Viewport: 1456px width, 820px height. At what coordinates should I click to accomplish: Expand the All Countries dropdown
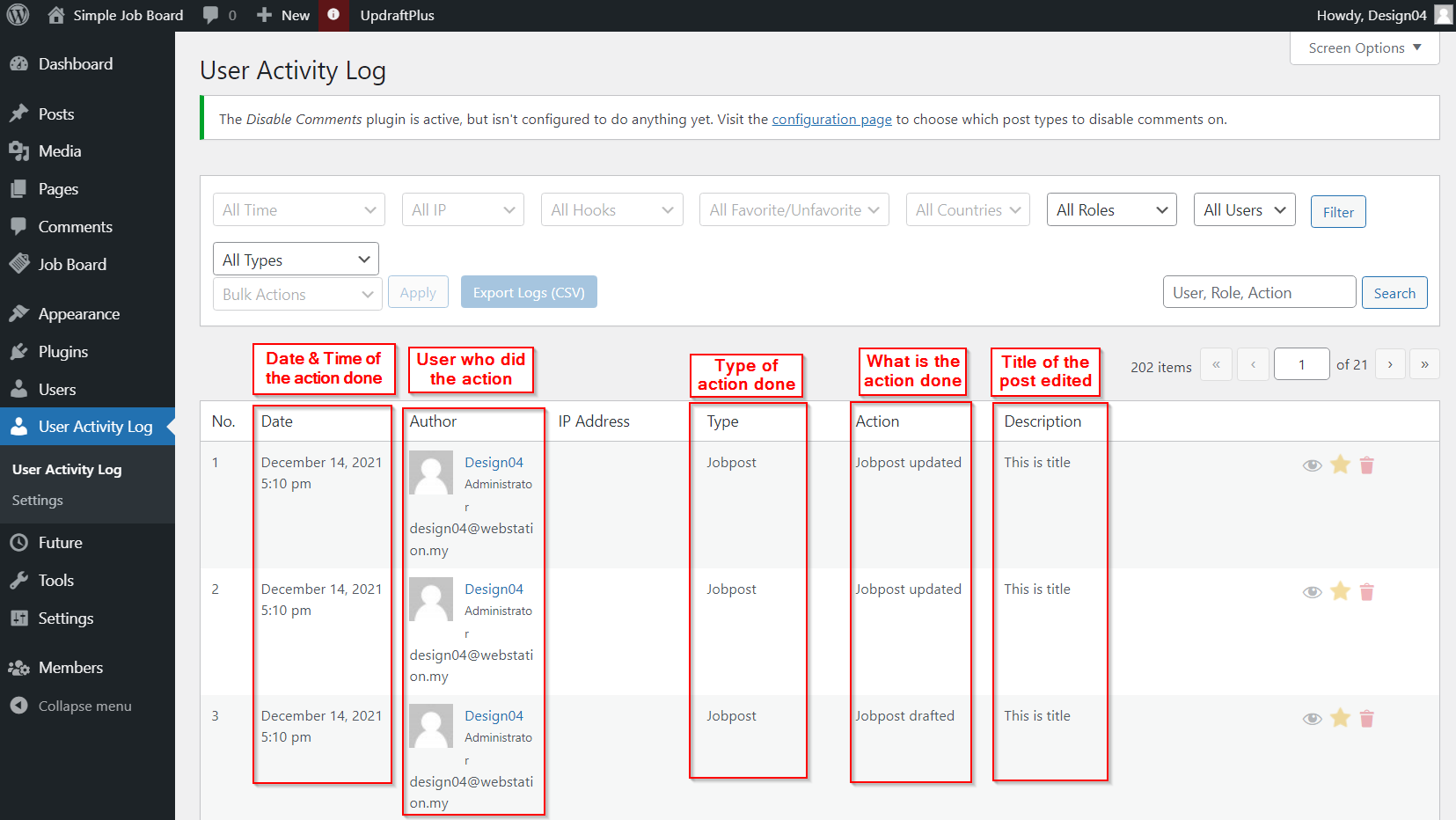coord(968,209)
